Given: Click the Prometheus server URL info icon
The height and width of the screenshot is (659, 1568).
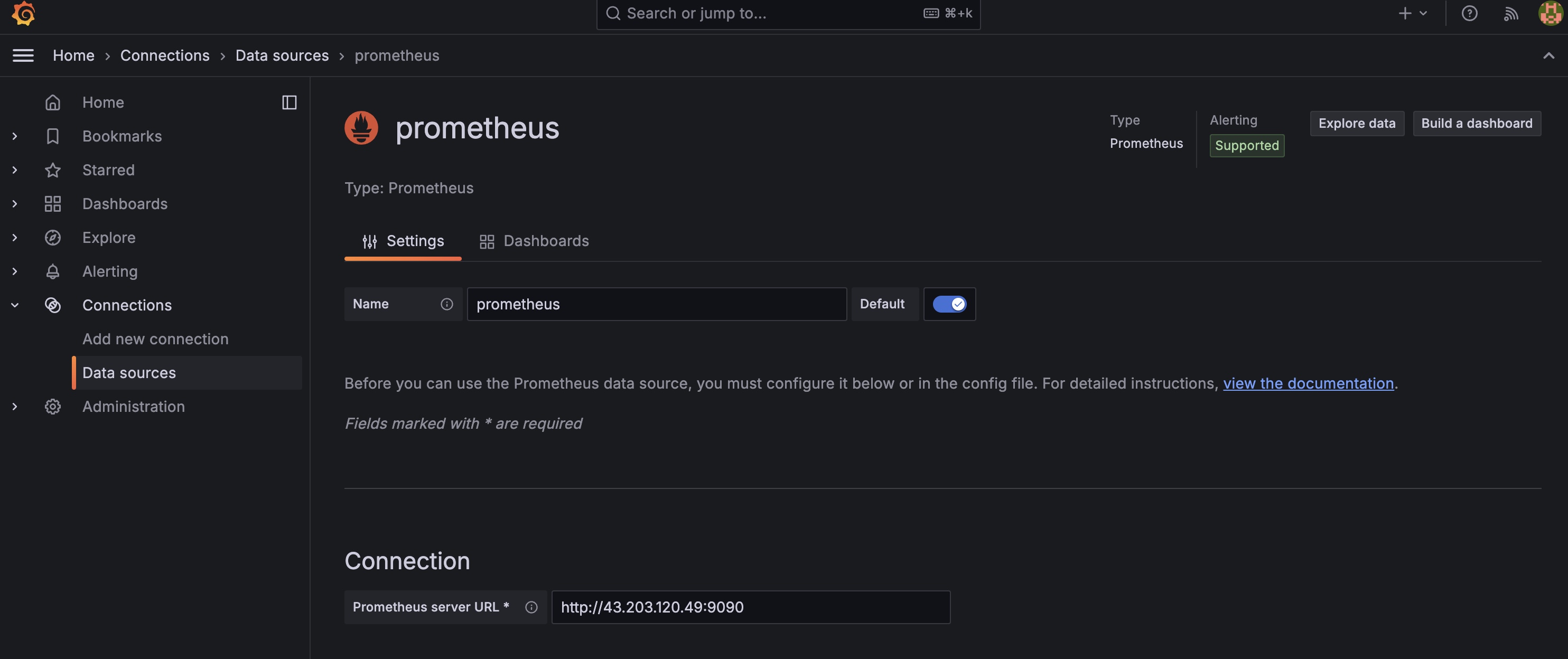Looking at the screenshot, I should point(531,607).
